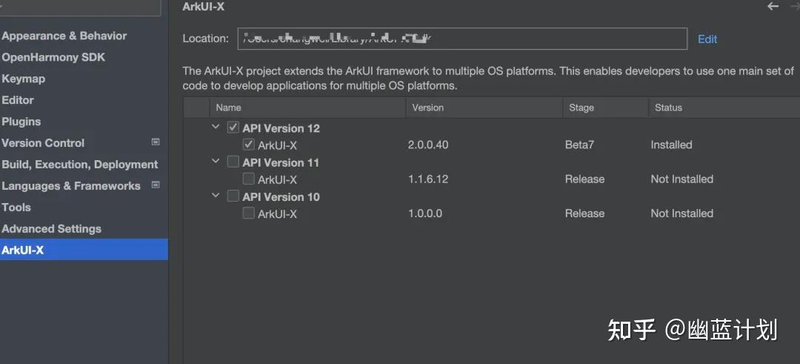Uncheck the ArkUI-X 2.0.0.40 checkbox
Screen dimensions: 800x364
coord(248,144)
